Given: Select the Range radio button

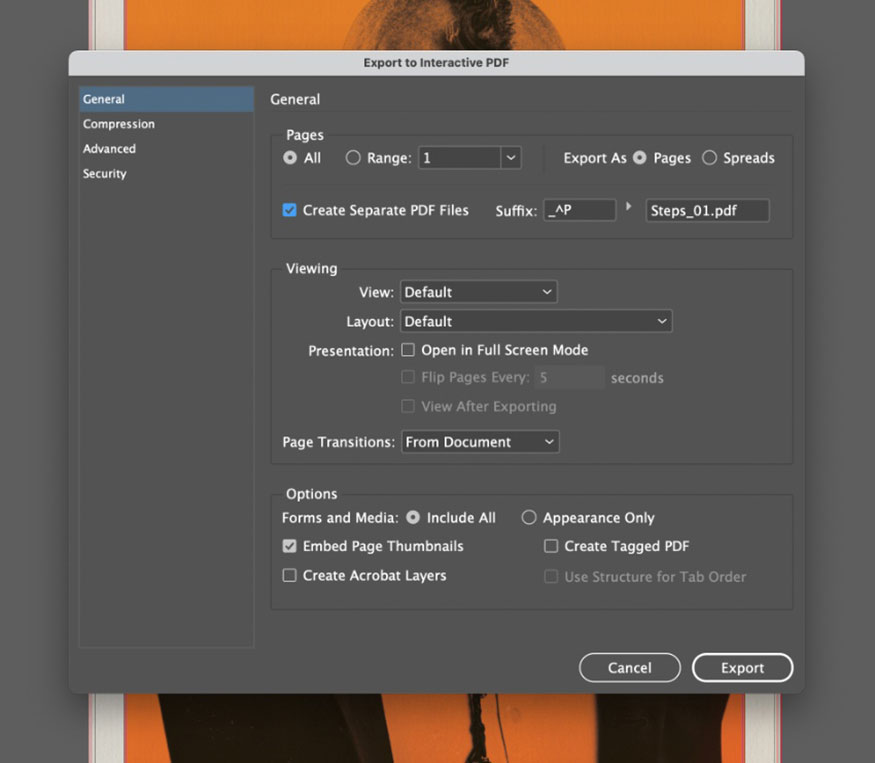Looking at the screenshot, I should pyautogui.click(x=353, y=158).
